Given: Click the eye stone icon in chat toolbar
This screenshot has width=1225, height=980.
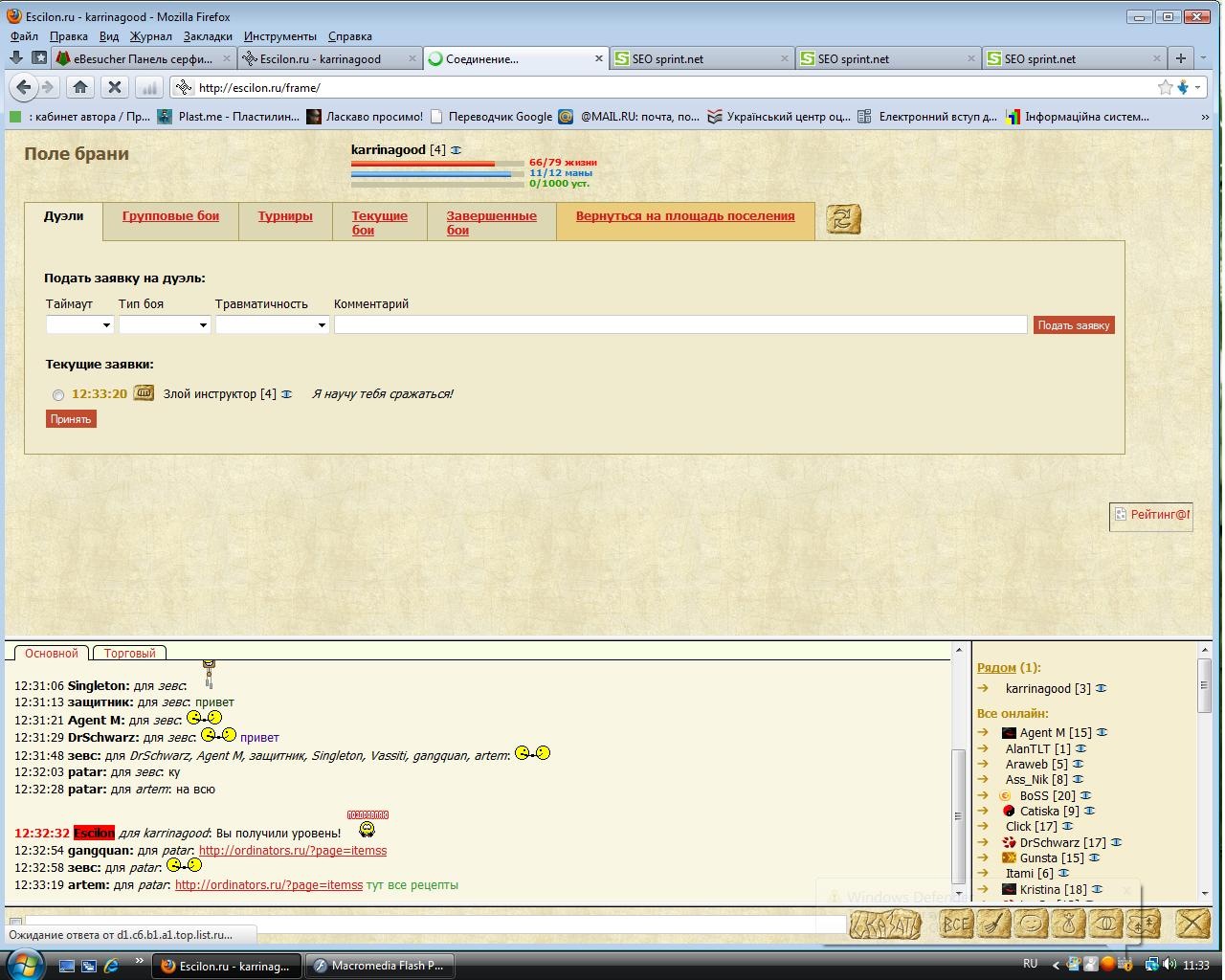Looking at the screenshot, I should (1106, 924).
